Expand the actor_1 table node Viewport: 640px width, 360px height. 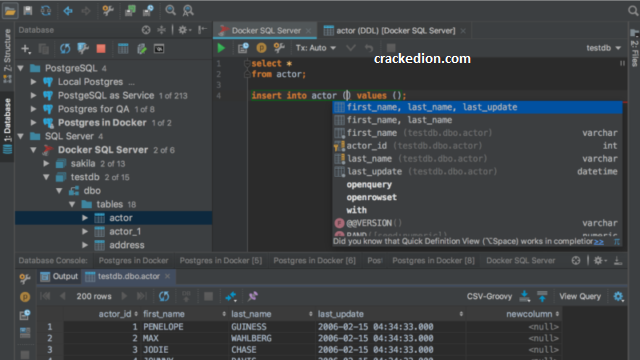85,231
